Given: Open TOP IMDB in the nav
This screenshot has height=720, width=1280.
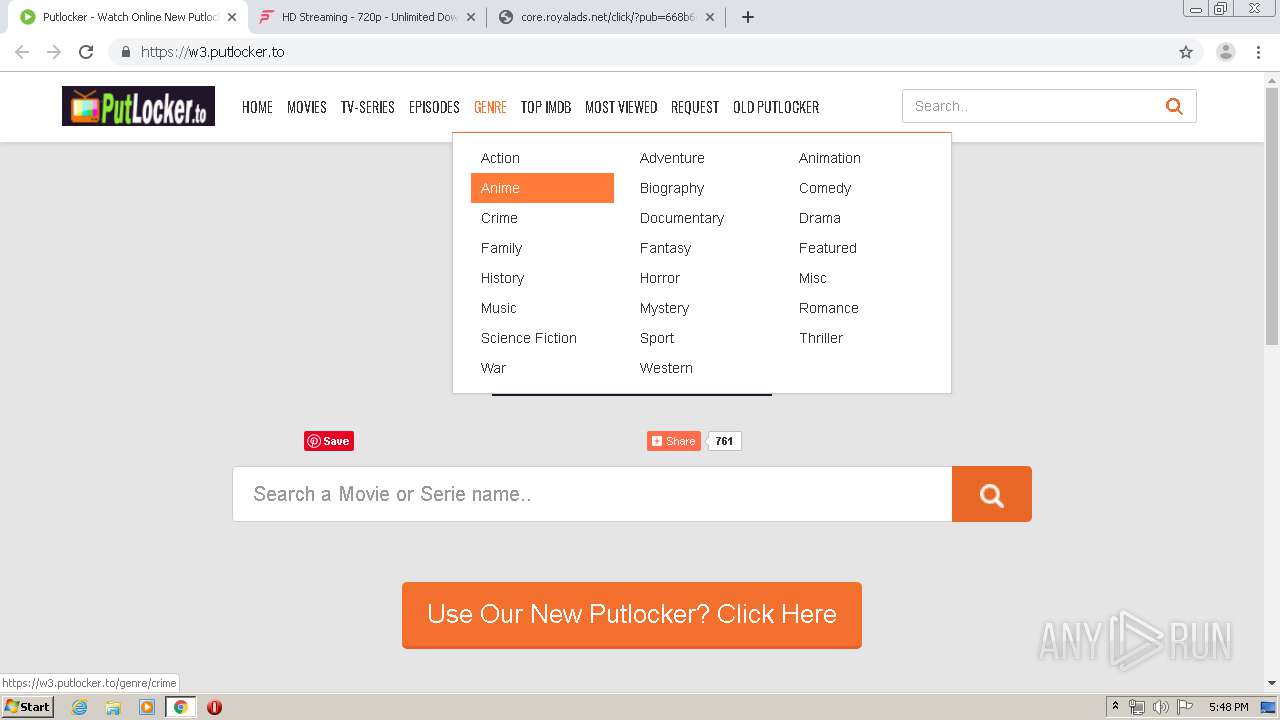Looking at the screenshot, I should coord(546,107).
